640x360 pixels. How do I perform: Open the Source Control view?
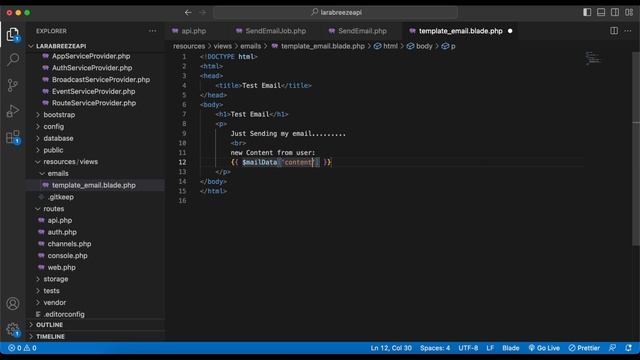pyautogui.click(x=13, y=85)
